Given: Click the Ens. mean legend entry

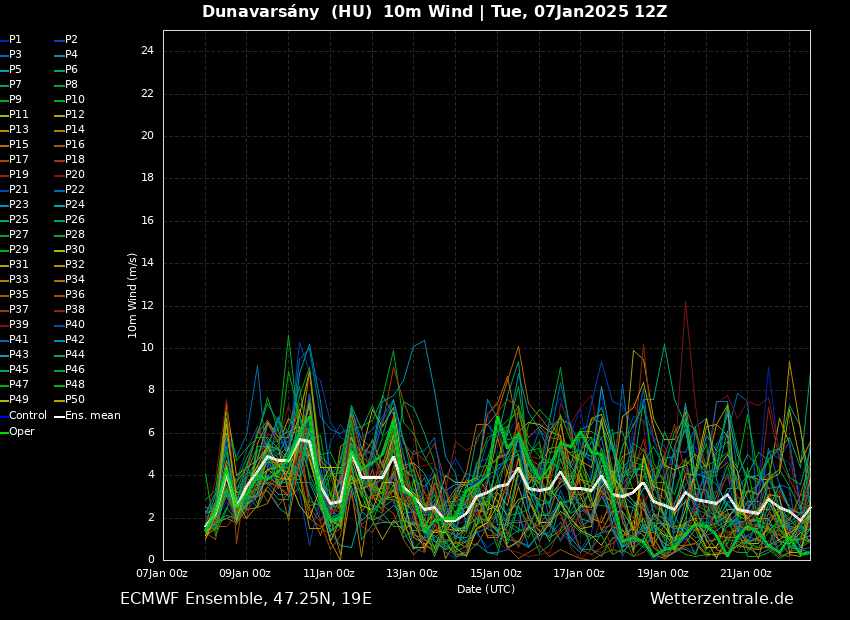Looking at the screenshot, I should [92, 415].
